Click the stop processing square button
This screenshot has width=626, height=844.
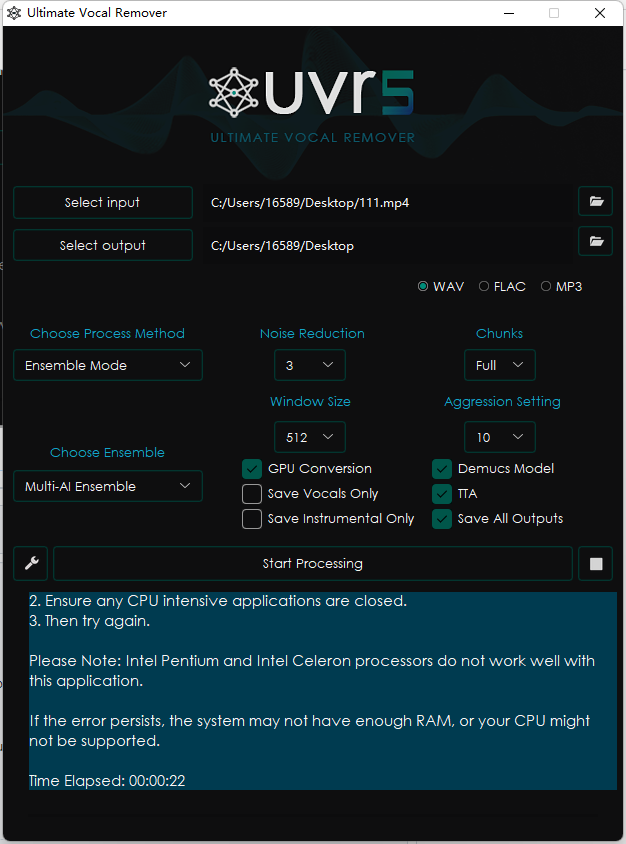pyautogui.click(x=595, y=564)
